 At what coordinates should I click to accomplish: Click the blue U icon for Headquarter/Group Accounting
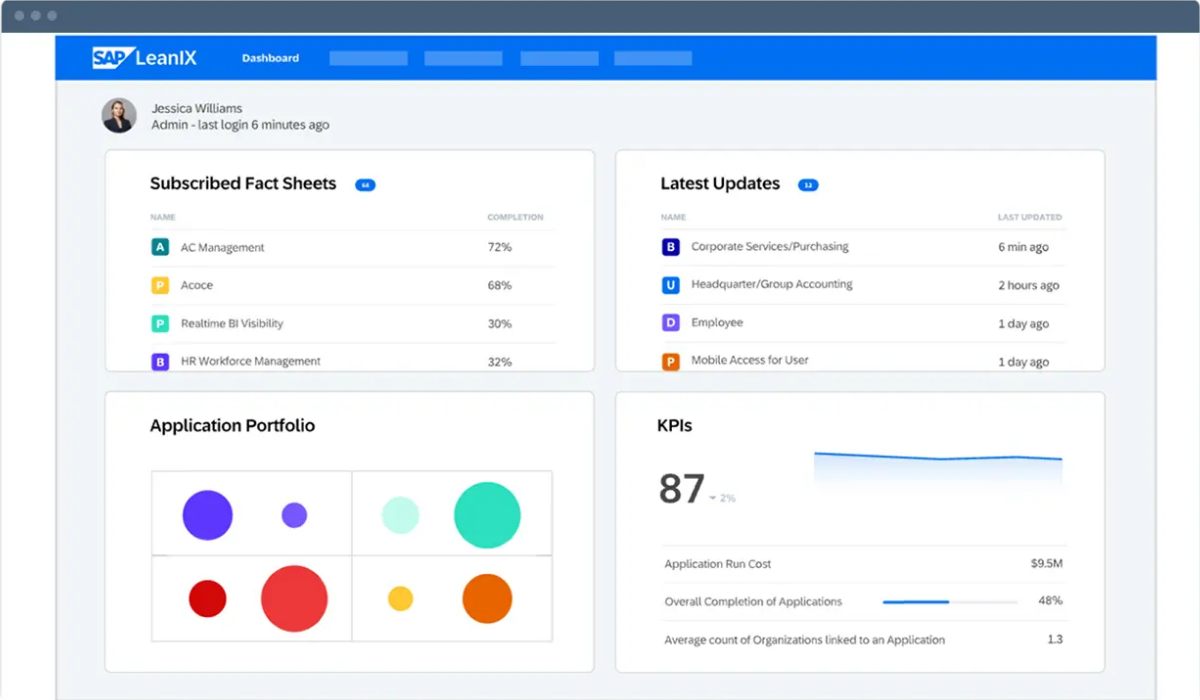click(x=671, y=285)
